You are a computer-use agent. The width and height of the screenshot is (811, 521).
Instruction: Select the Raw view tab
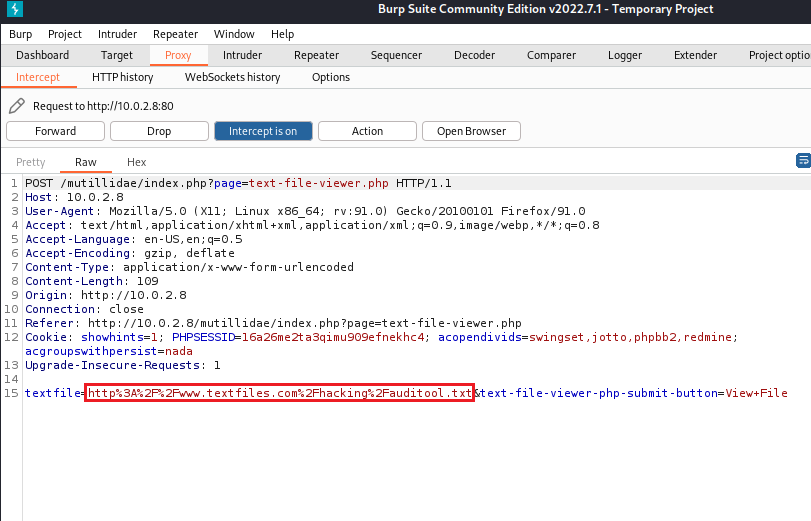pyautogui.click(x=86, y=162)
